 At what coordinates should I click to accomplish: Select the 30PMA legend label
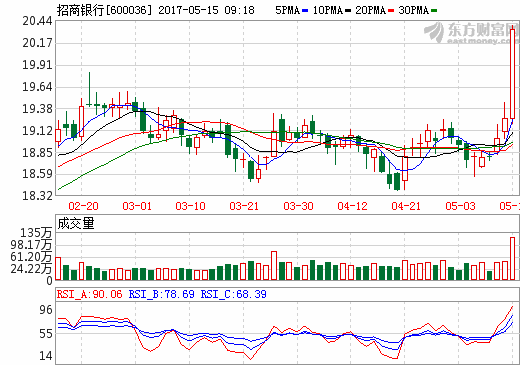413,10
